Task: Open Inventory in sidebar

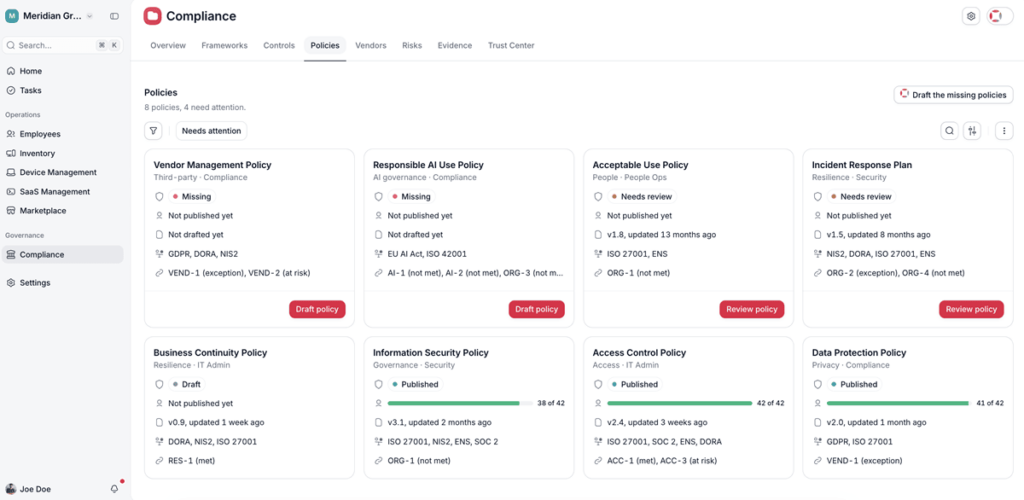Action: tap(62, 153)
